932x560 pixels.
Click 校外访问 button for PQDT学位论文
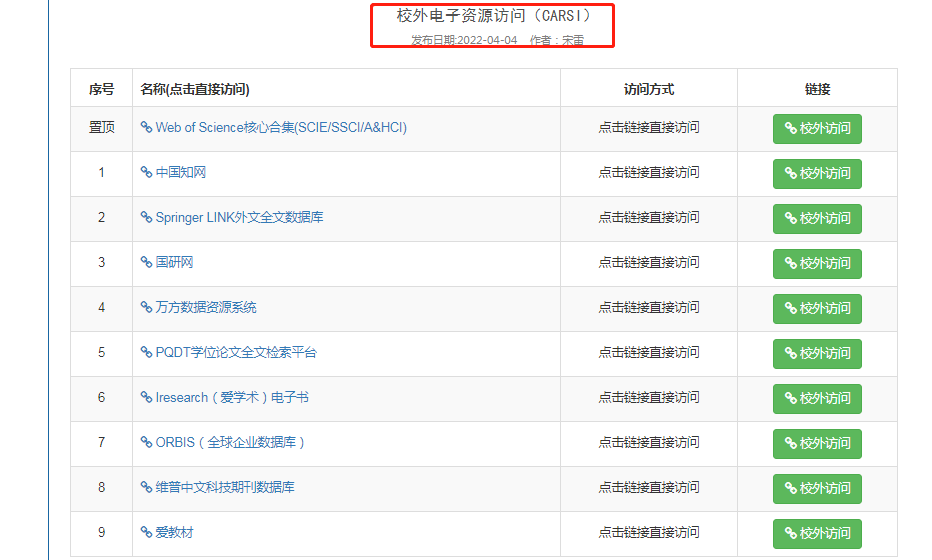tap(817, 354)
